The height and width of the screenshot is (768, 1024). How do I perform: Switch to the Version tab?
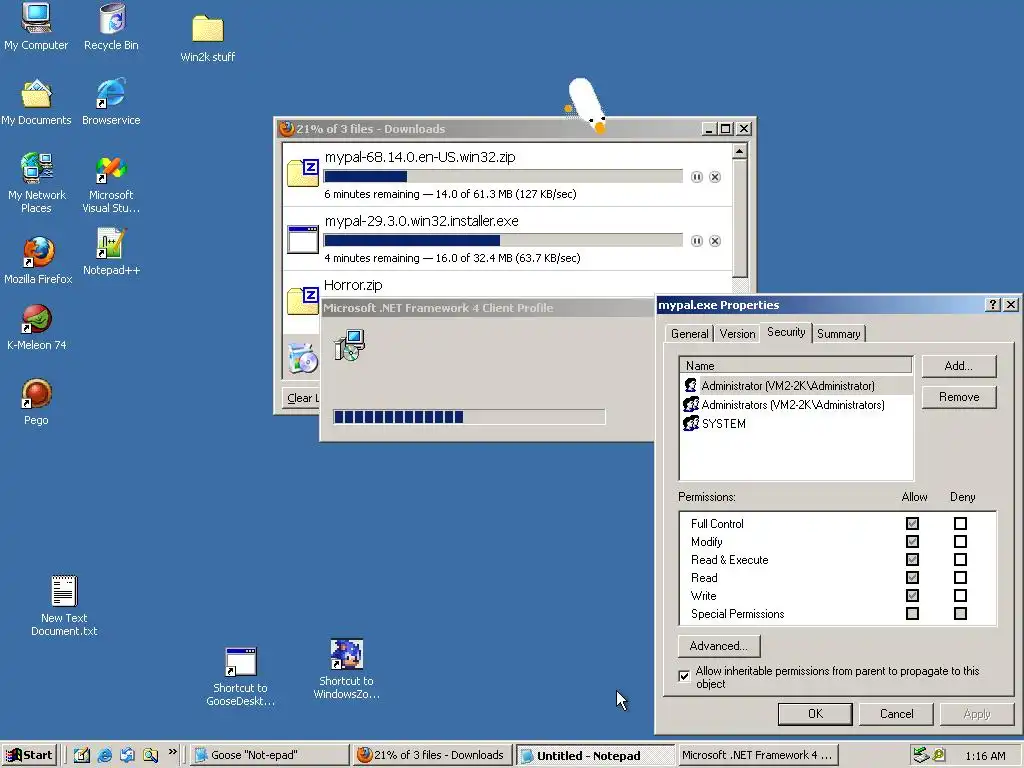(737, 334)
